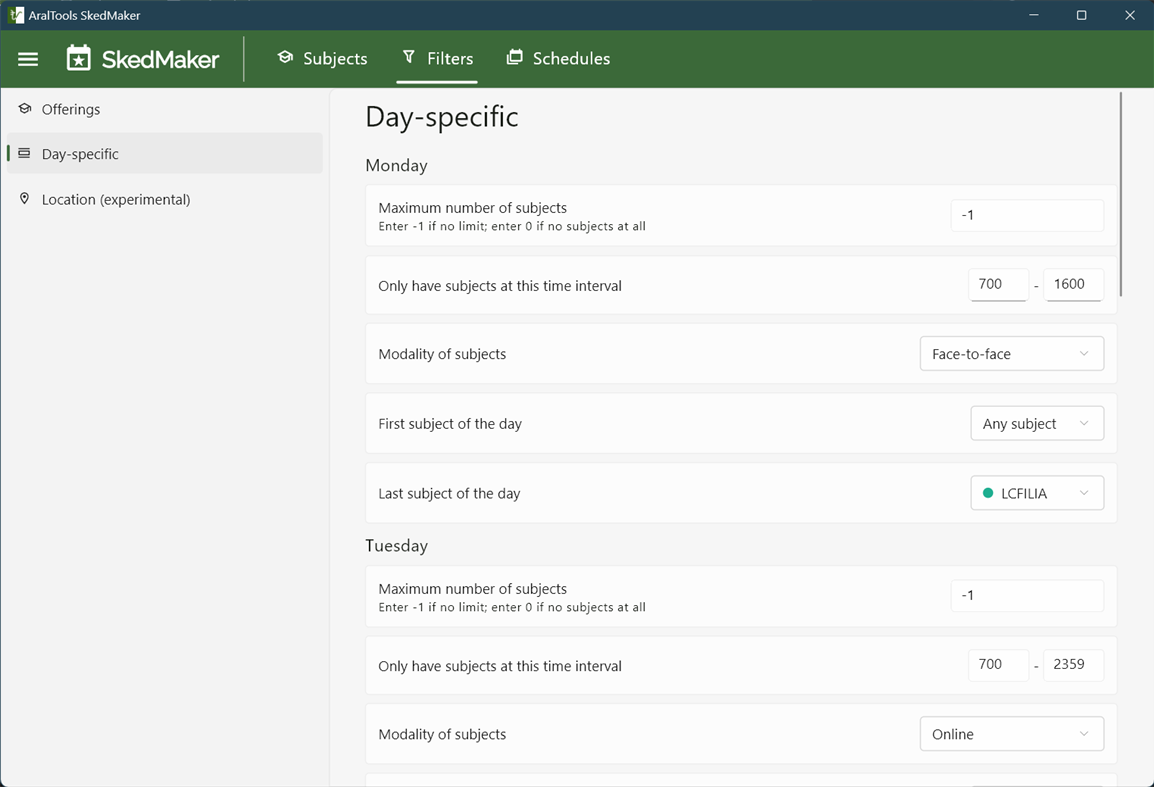Screen dimensions: 1154x787
Task: Click the green LCFILIA color dot
Action: tap(988, 493)
